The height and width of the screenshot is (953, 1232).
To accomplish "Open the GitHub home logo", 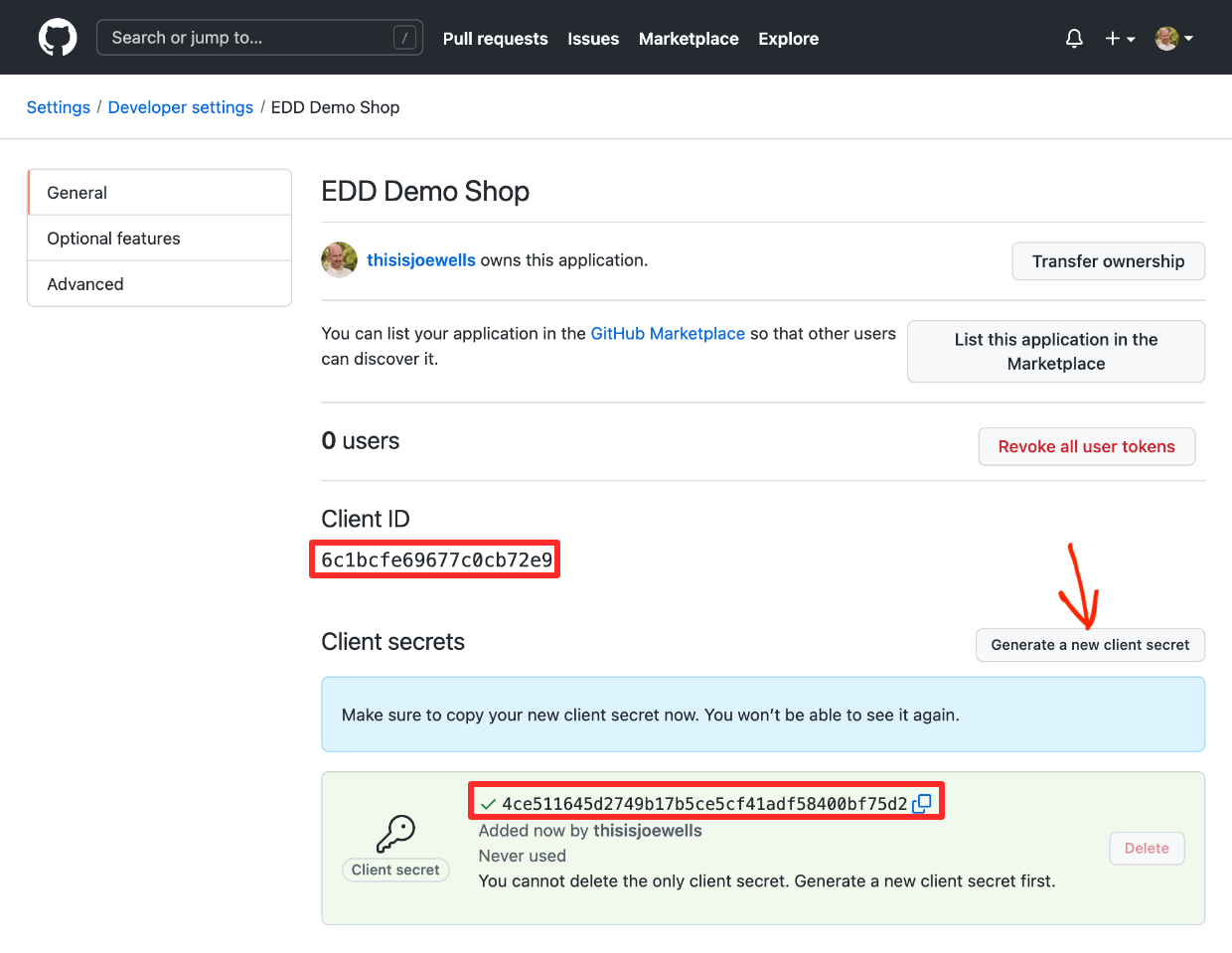I will (58, 38).
